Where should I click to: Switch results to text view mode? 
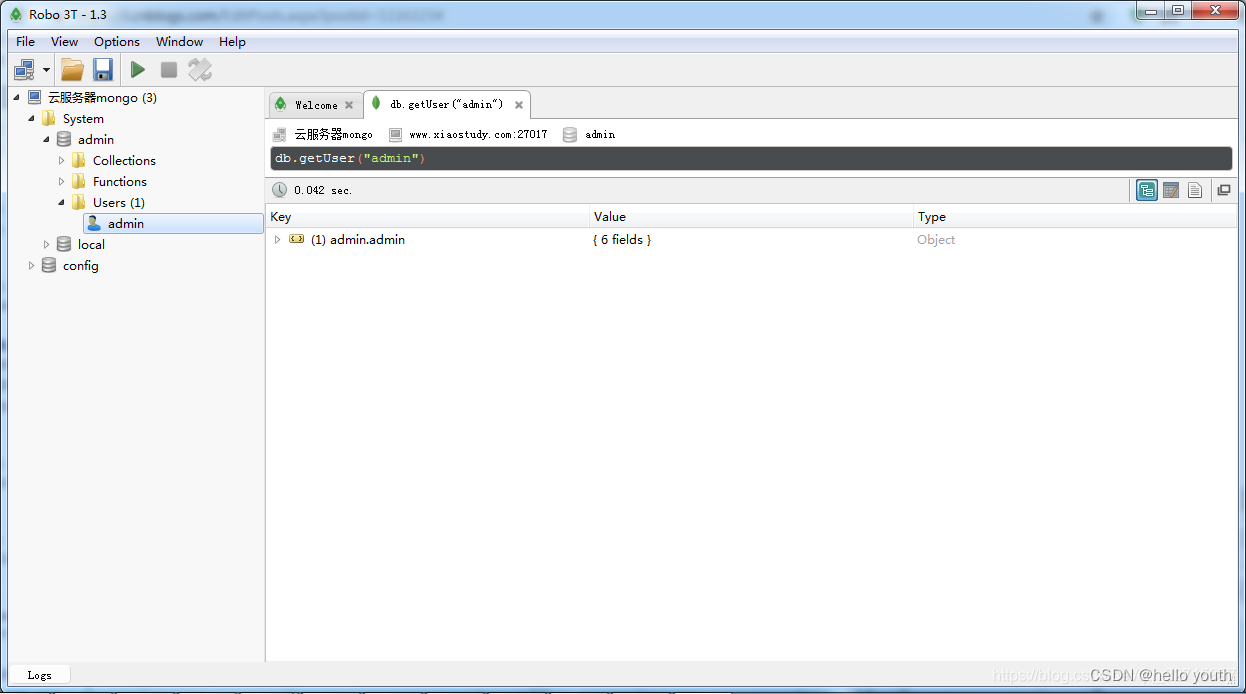pos(1195,190)
